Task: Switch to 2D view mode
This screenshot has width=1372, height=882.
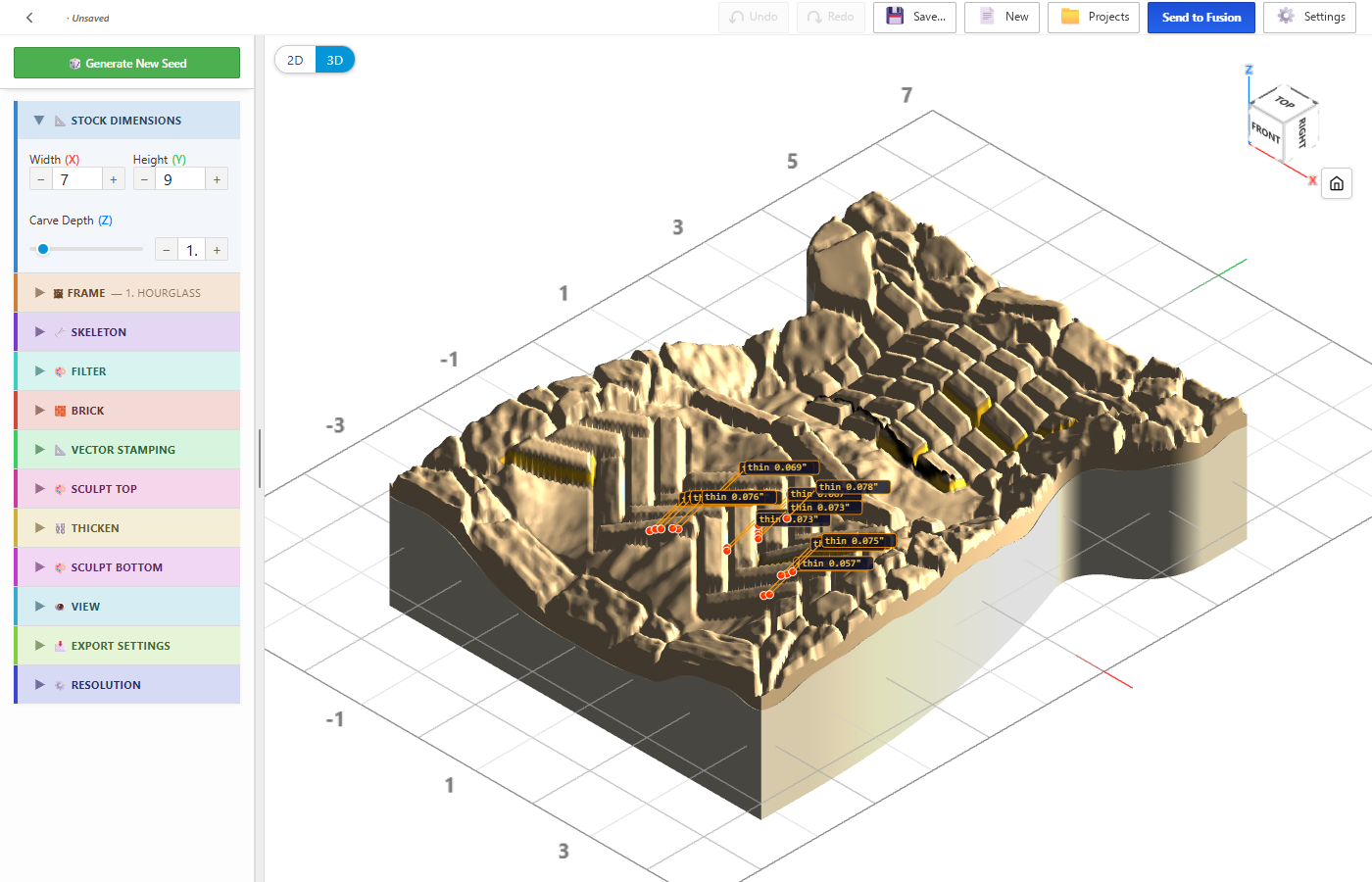Action: 295,60
